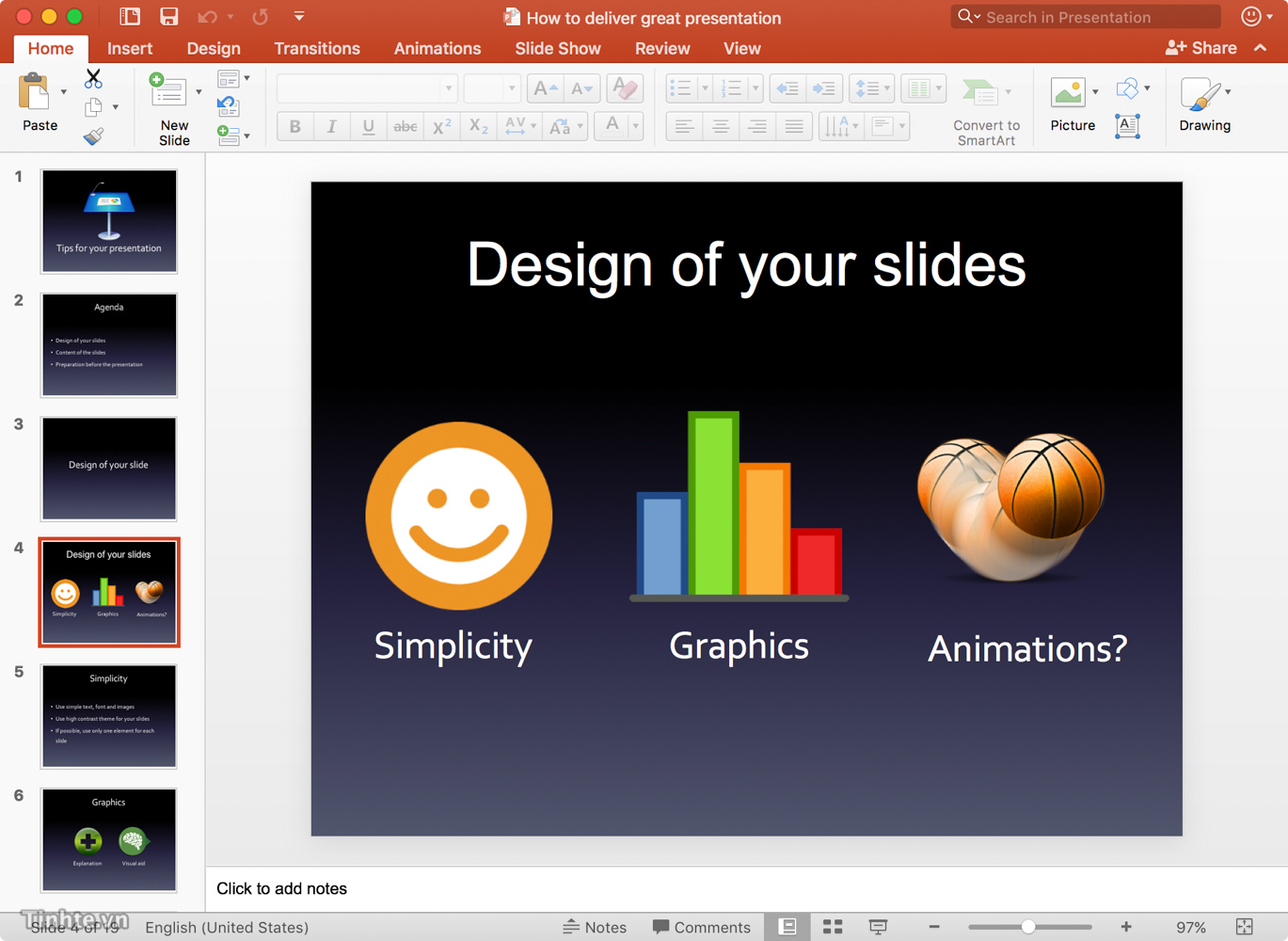
Task: Click the Paste clipboard icon
Action: (x=35, y=92)
